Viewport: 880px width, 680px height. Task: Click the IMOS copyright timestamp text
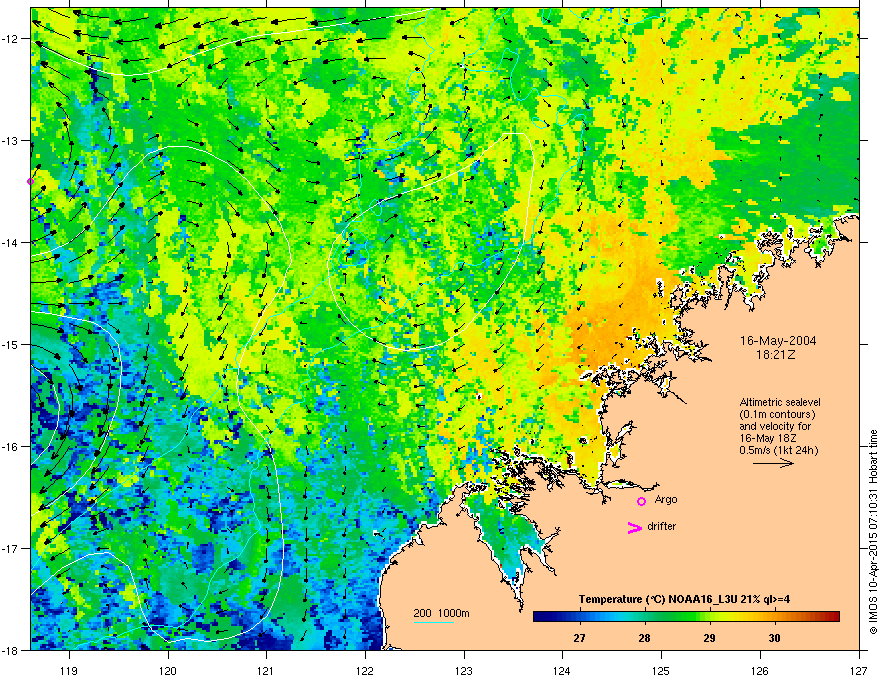(873, 532)
